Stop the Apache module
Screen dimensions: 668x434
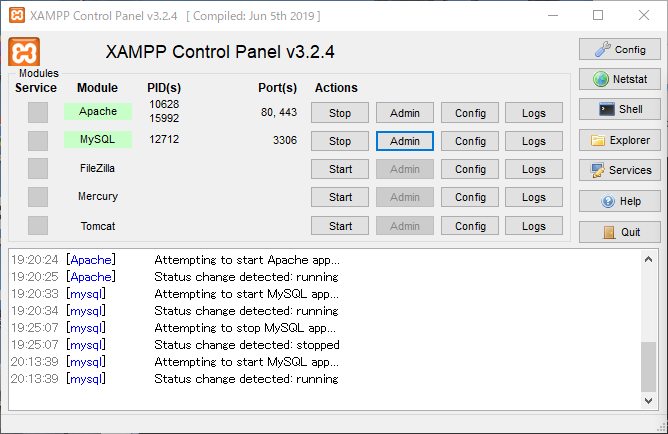[340, 113]
